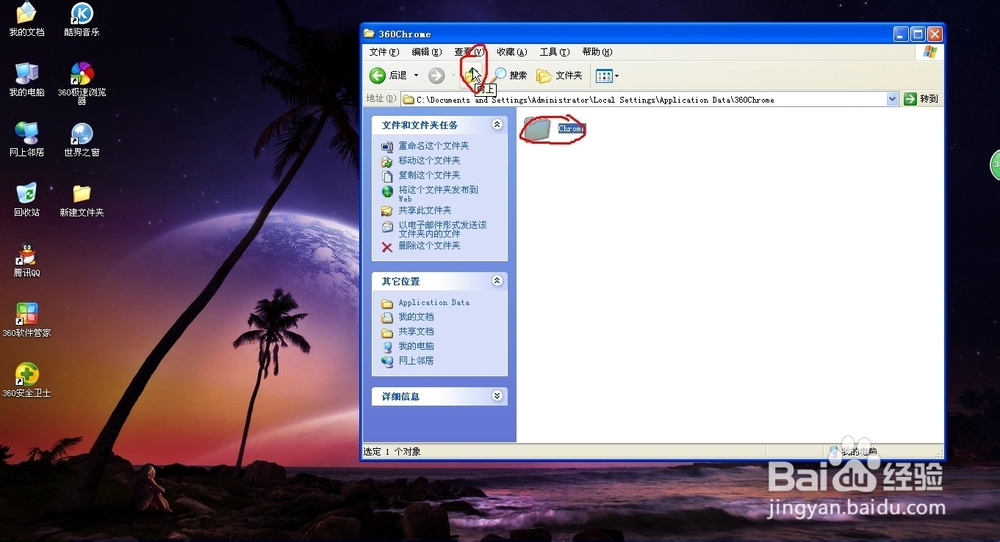This screenshot has width=1000, height=542.
Task: Maximize the 360Chrome window
Action: 918,34
